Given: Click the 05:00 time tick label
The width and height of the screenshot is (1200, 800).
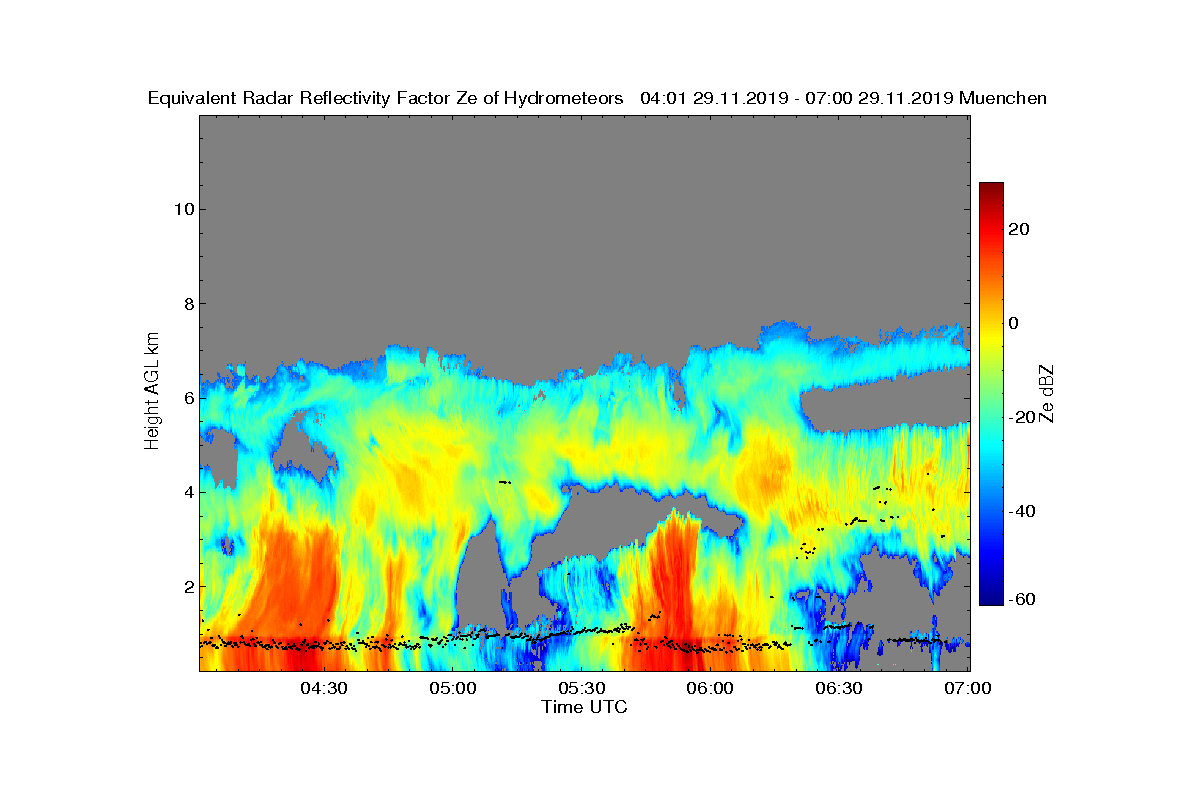Looking at the screenshot, I should point(453,688).
